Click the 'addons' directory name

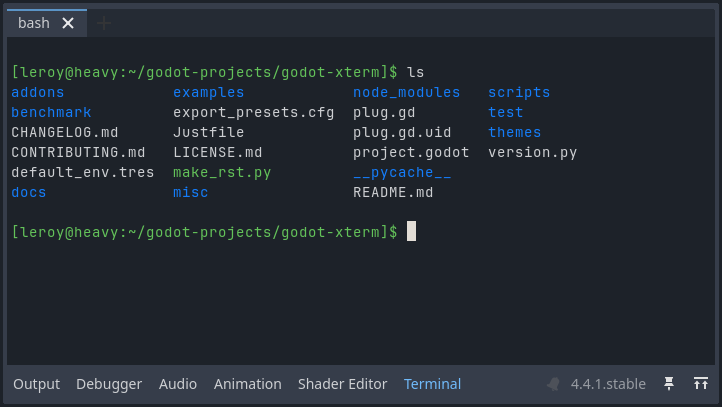tap(38, 93)
